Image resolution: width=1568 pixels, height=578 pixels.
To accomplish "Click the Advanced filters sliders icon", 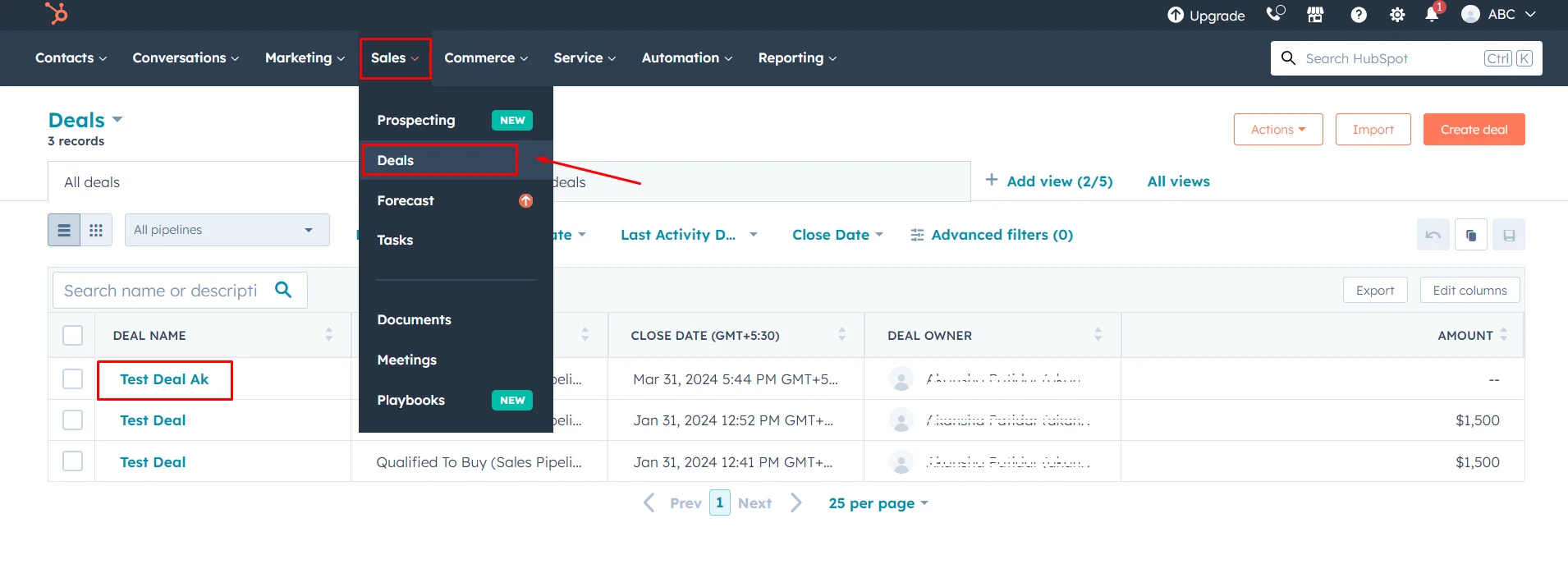I will pyautogui.click(x=917, y=235).
